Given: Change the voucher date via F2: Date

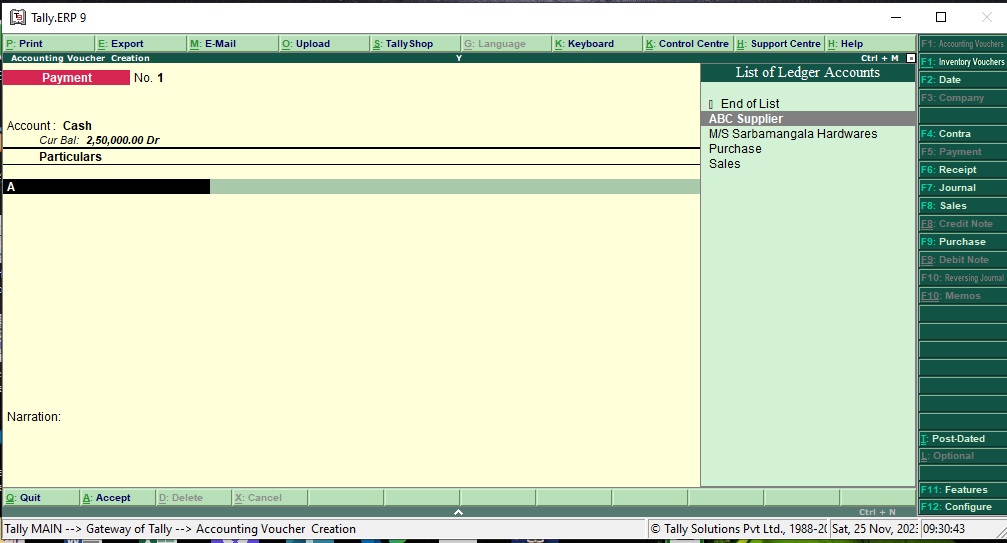Looking at the screenshot, I should click(962, 80).
